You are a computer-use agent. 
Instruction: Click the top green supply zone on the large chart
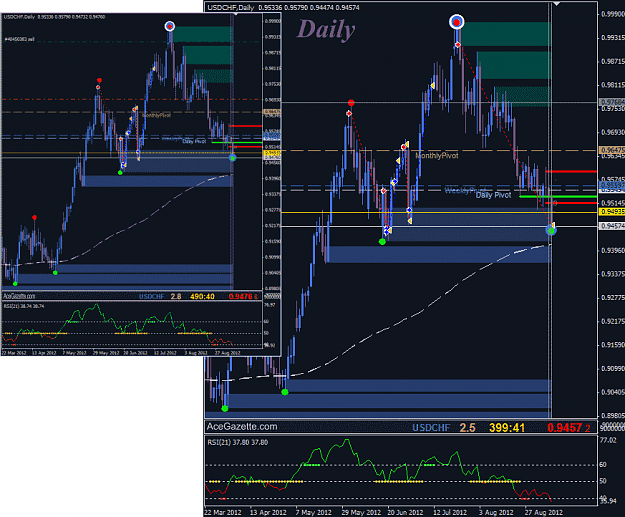click(505, 34)
